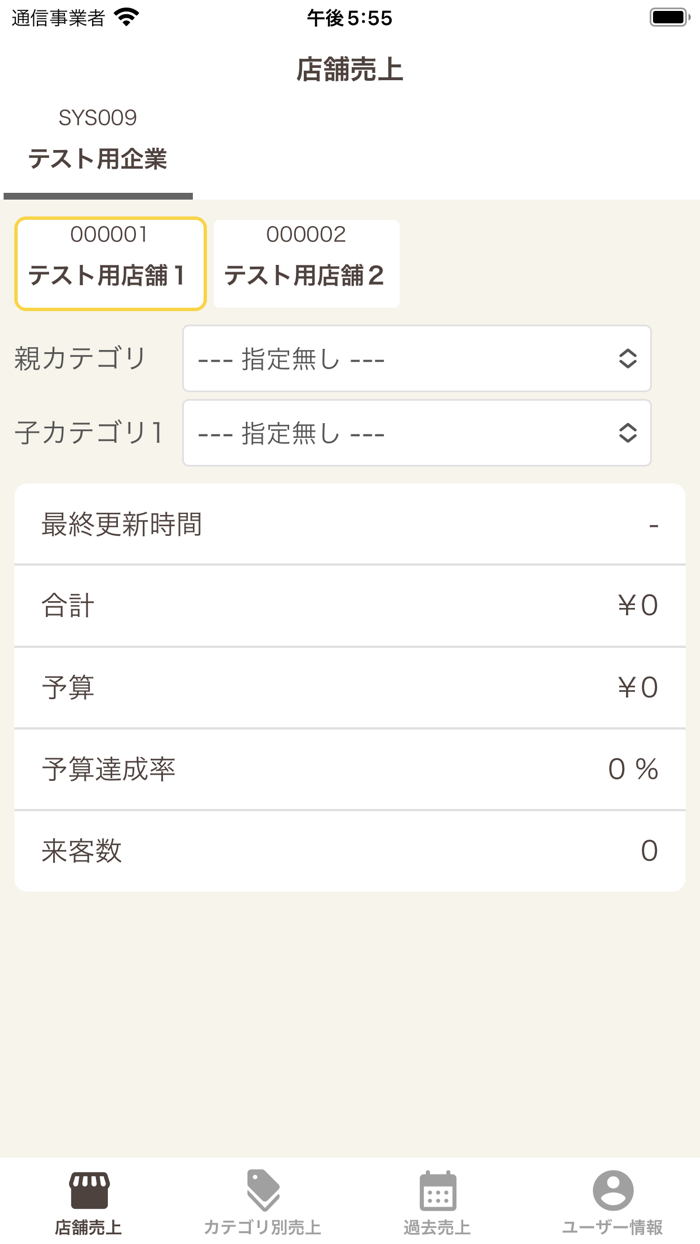The height and width of the screenshot is (1244, 700).
Task: Open the 子カテゴリ1 dropdown
Action: (x=416, y=433)
